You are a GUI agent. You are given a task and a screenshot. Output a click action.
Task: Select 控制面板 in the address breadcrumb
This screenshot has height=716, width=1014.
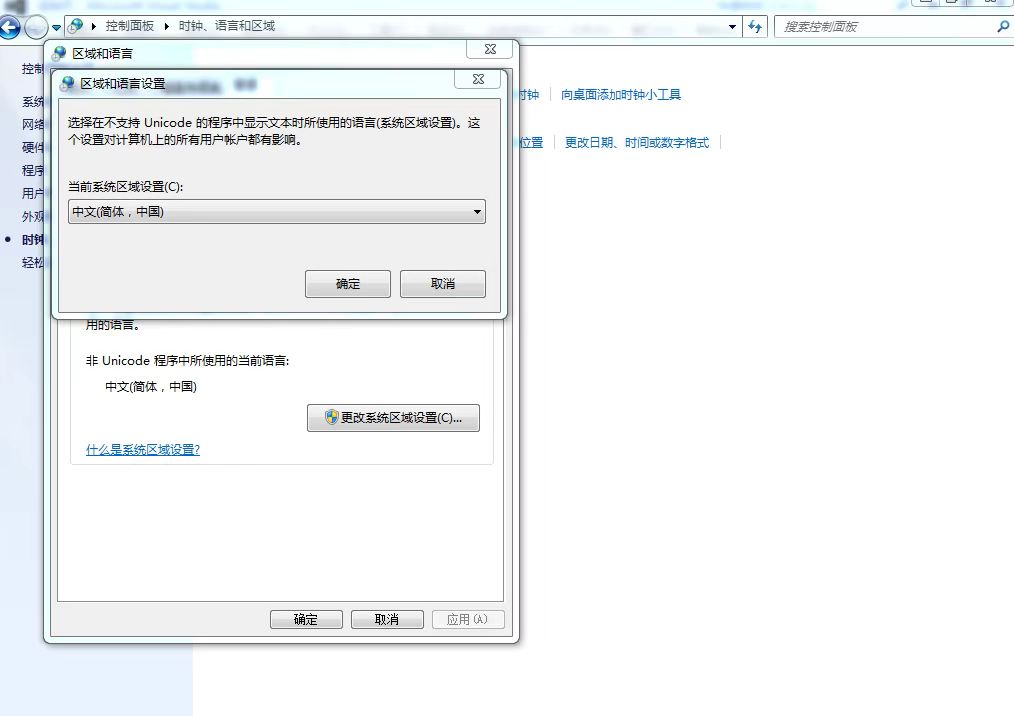point(130,26)
